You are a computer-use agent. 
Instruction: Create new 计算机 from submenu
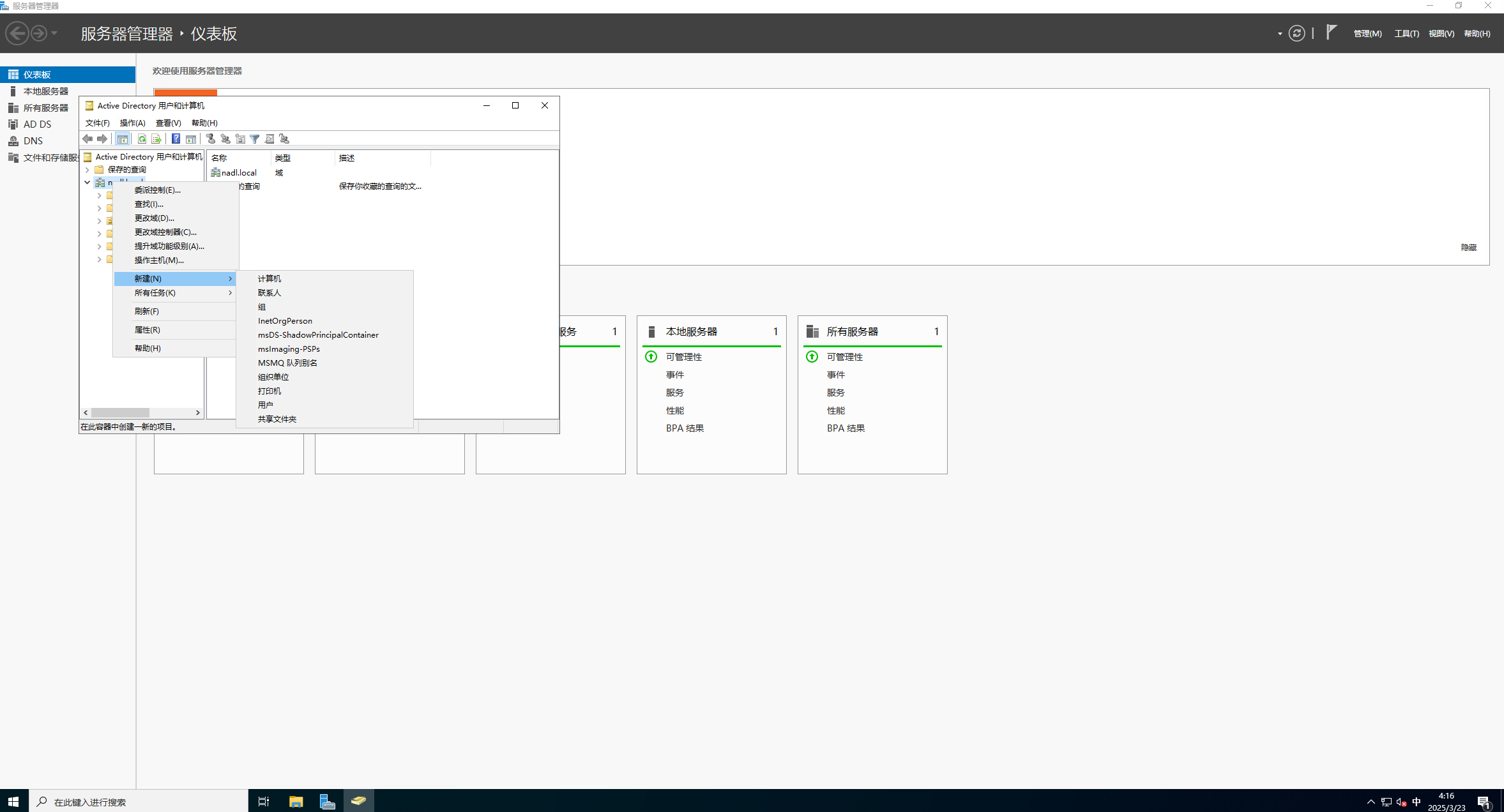click(x=324, y=279)
